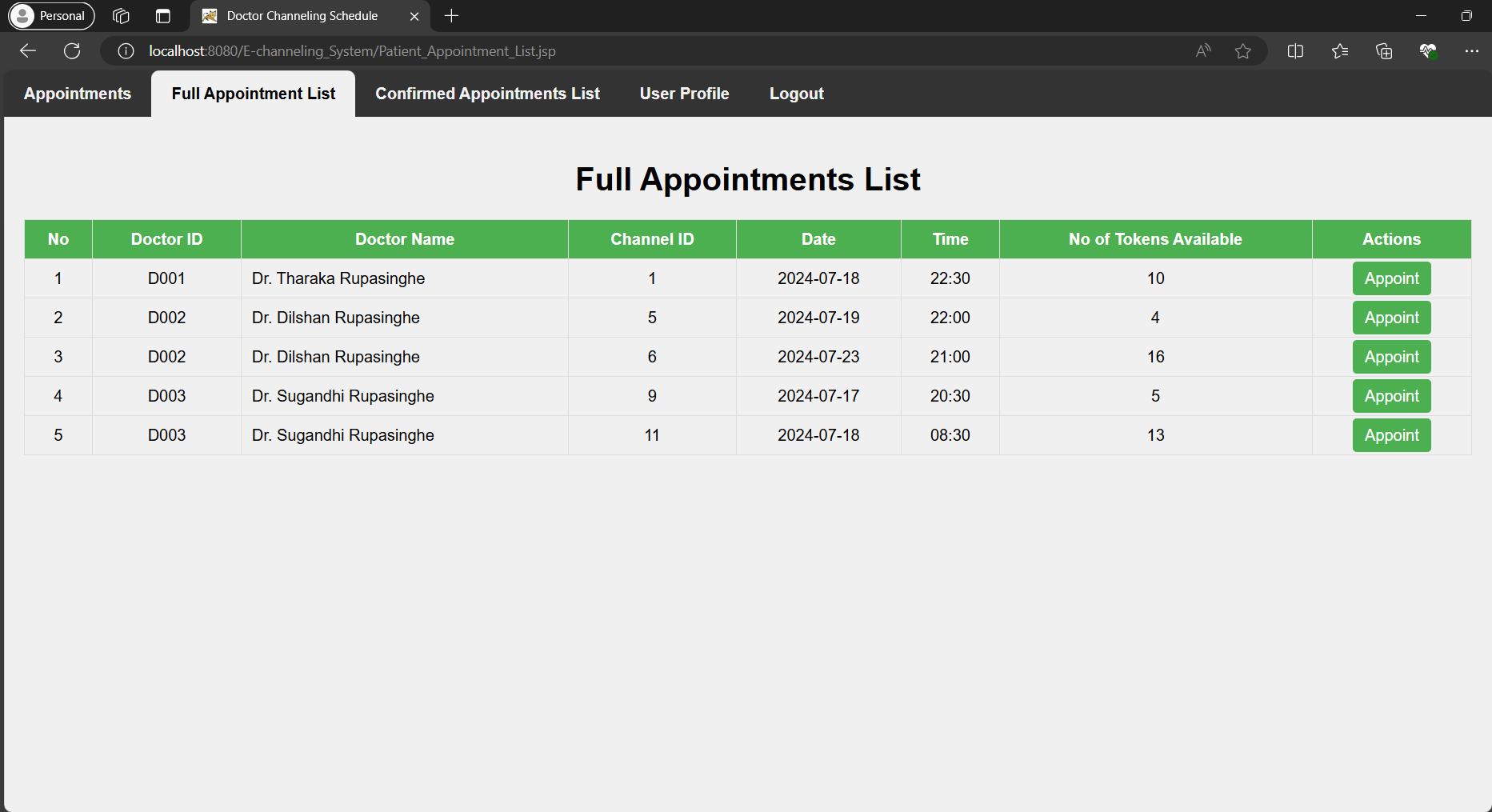Click Logout in the navigation bar
Screen dimensions: 1492x812
[796, 94]
